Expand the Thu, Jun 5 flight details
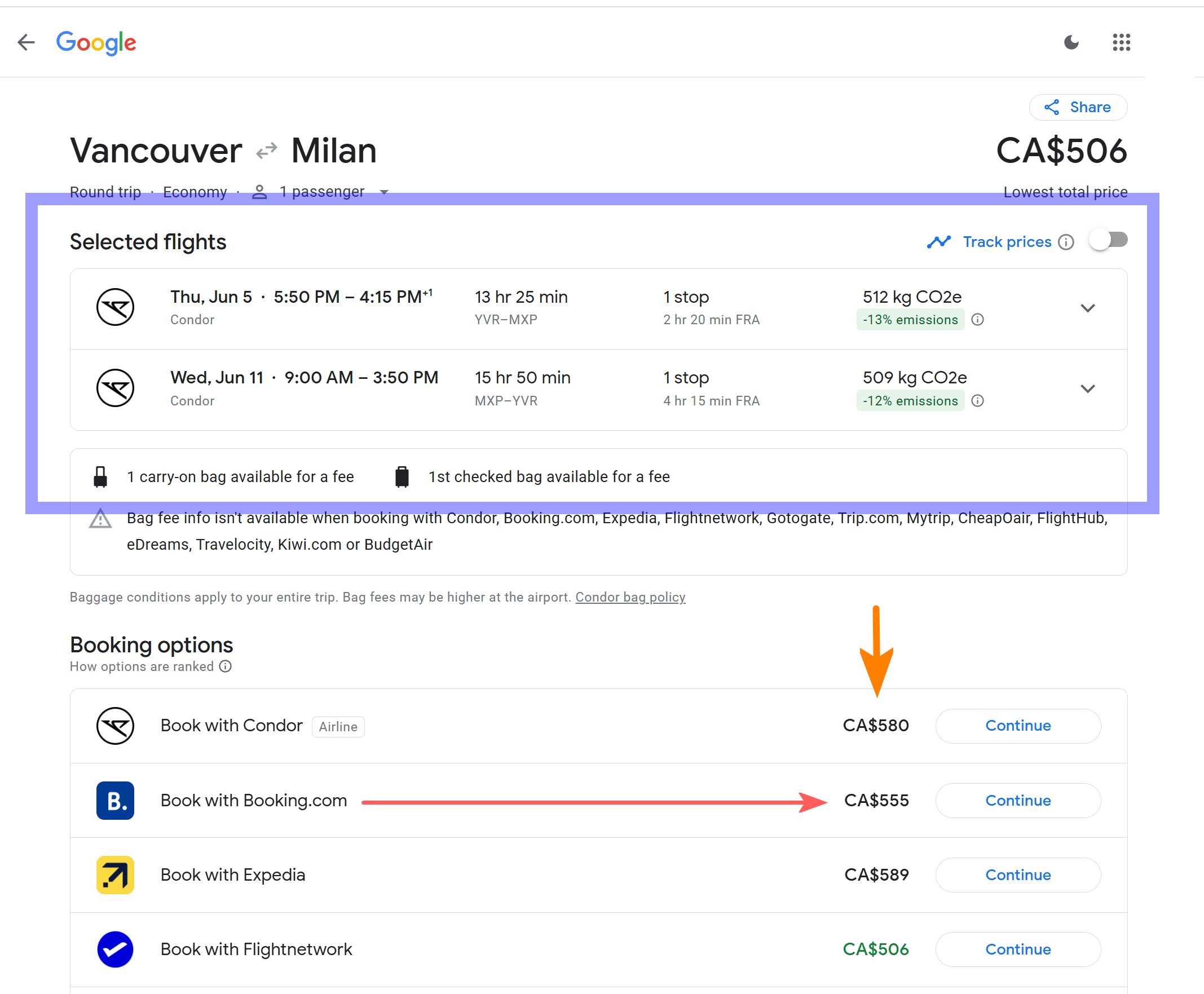The image size is (1204, 994). pyautogui.click(x=1087, y=308)
